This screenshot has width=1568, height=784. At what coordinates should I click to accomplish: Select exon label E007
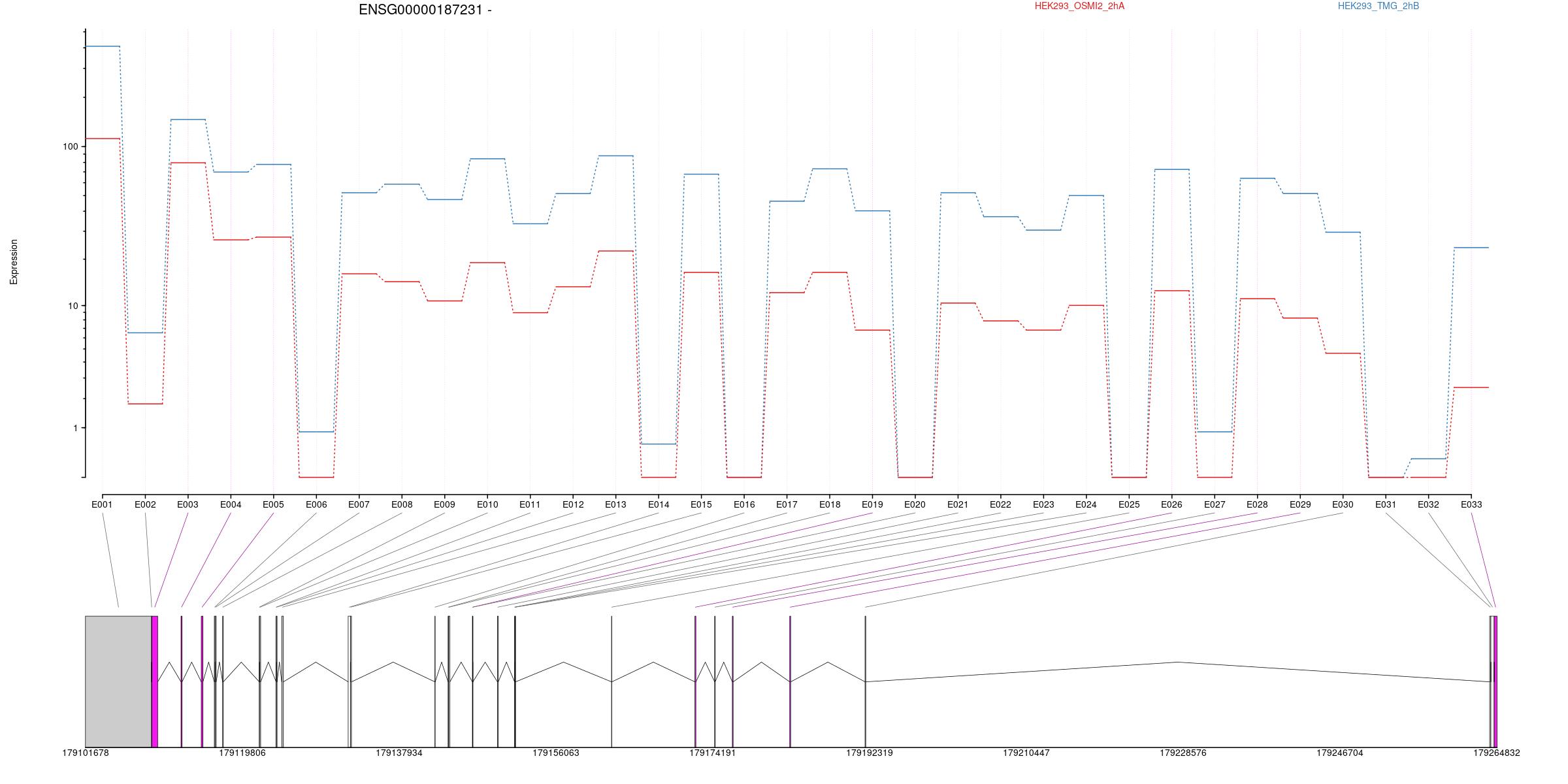[359, 504]
